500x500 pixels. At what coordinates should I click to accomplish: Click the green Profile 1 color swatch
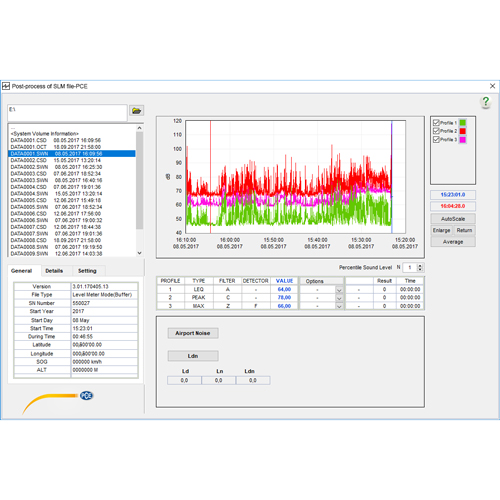(463, 123)
